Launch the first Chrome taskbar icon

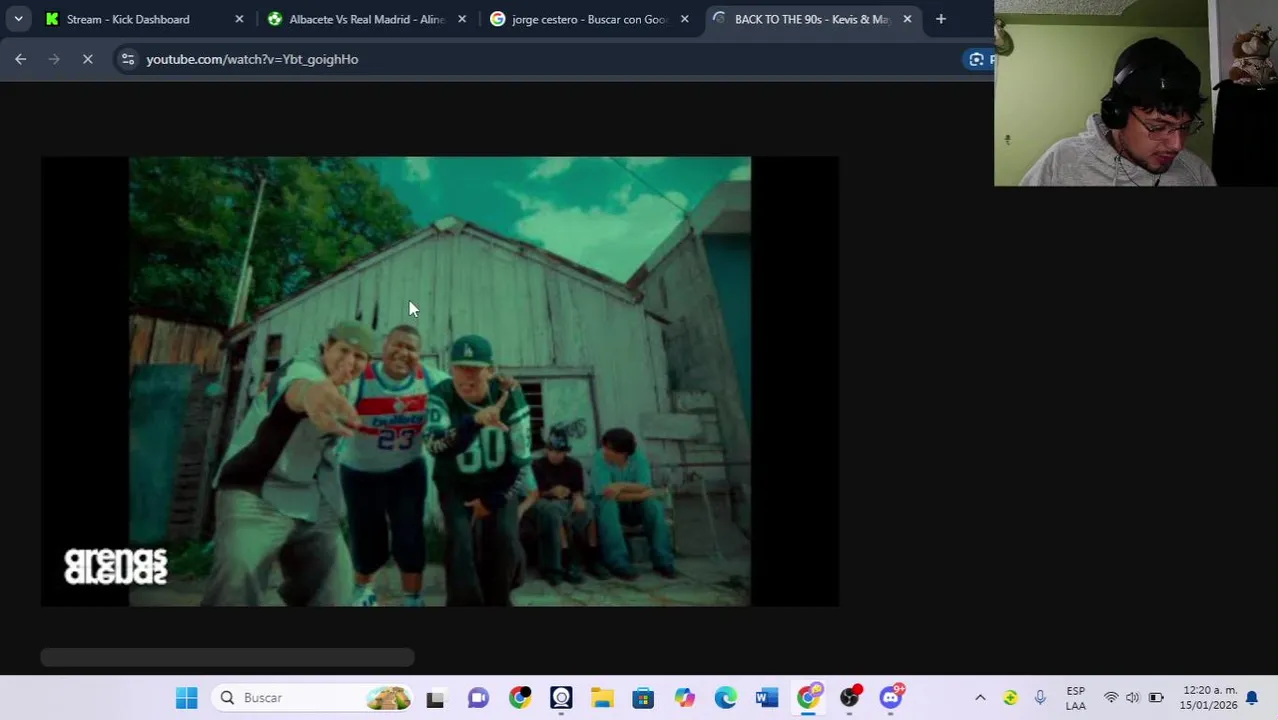(x=520, y=698)
